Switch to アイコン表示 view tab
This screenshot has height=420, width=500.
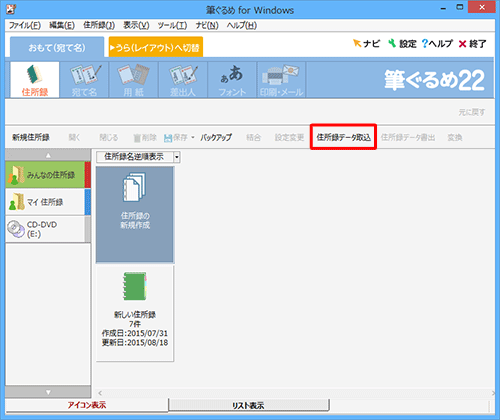[87, 405]
